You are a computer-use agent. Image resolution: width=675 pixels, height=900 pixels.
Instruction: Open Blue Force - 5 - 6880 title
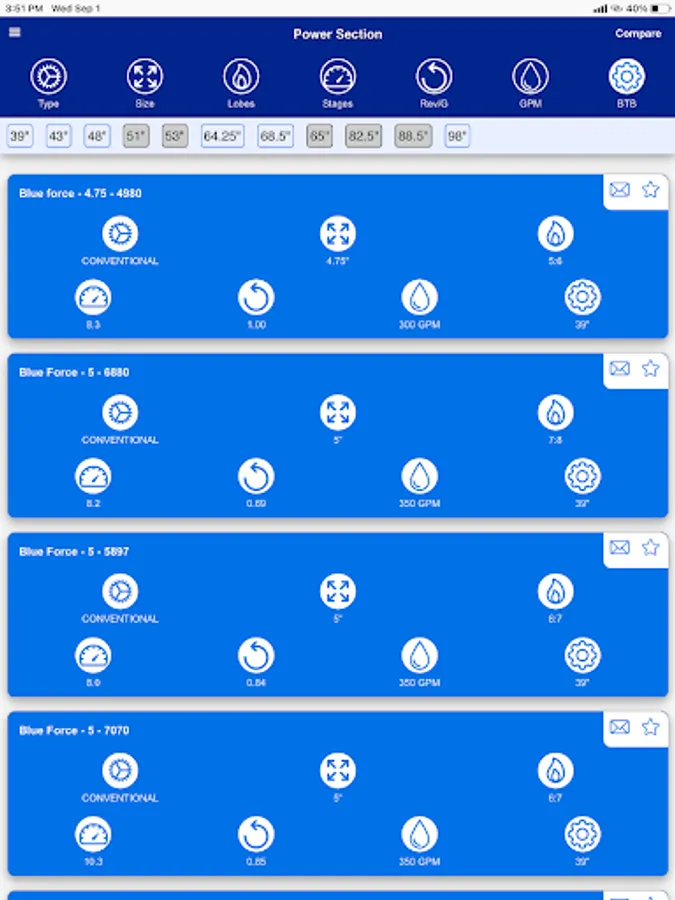74,373
